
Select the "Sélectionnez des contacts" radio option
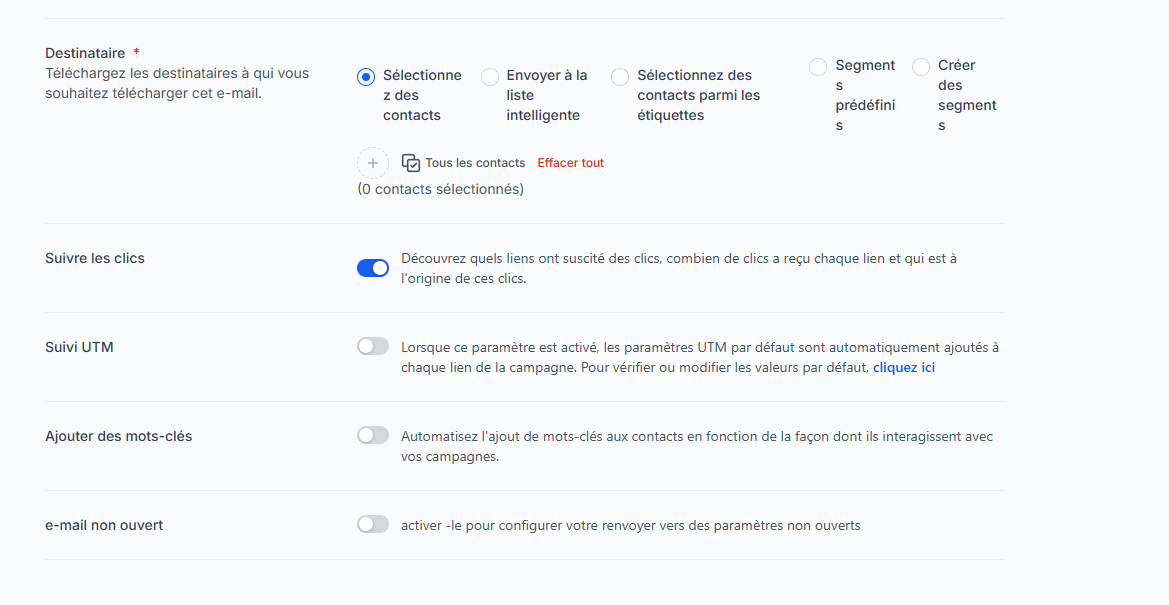click(366, 77)
